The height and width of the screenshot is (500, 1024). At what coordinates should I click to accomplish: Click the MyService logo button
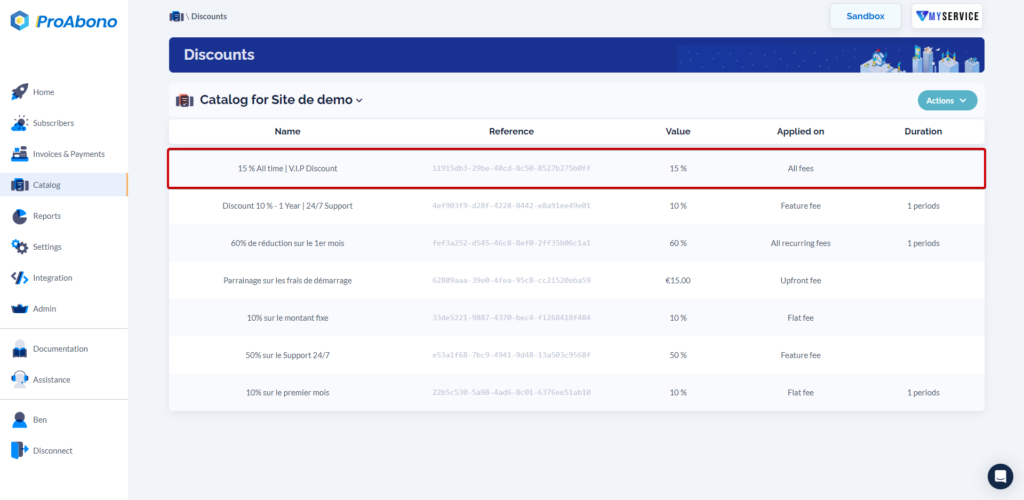pos(947,16)
